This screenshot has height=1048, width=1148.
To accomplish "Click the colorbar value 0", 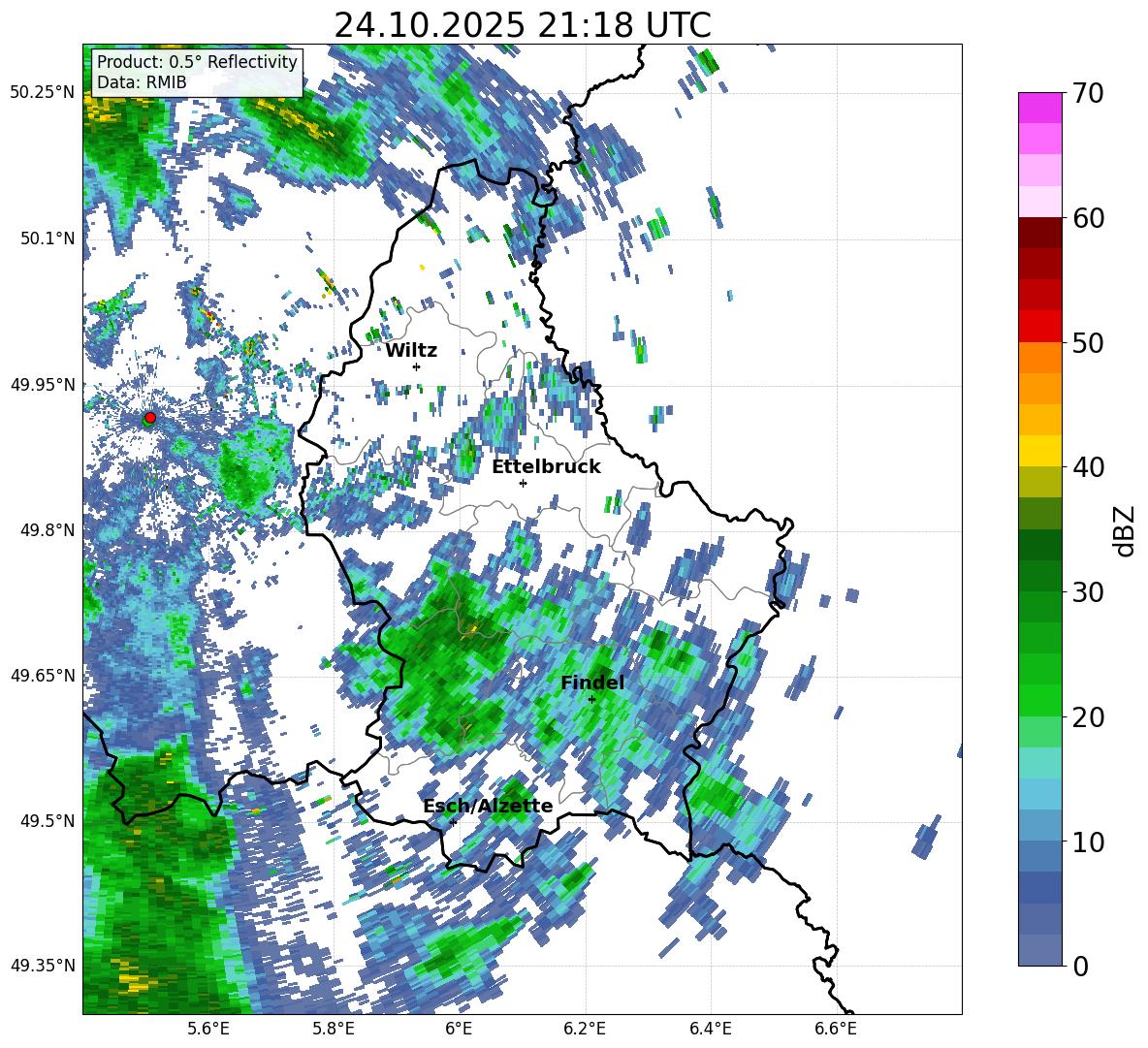I will [x=1080, y=966].
